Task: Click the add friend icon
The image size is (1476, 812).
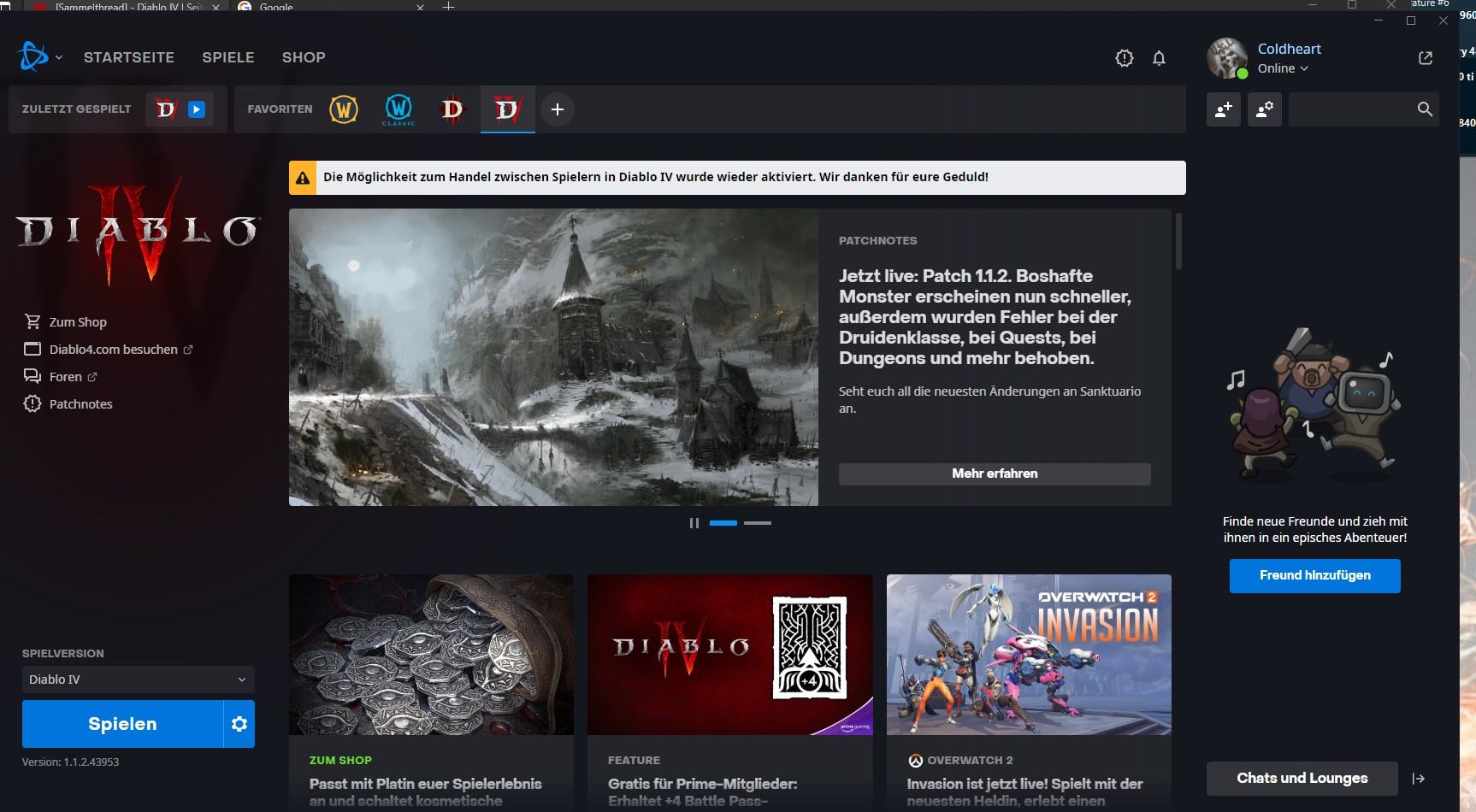Action: tap(1224, 109)
